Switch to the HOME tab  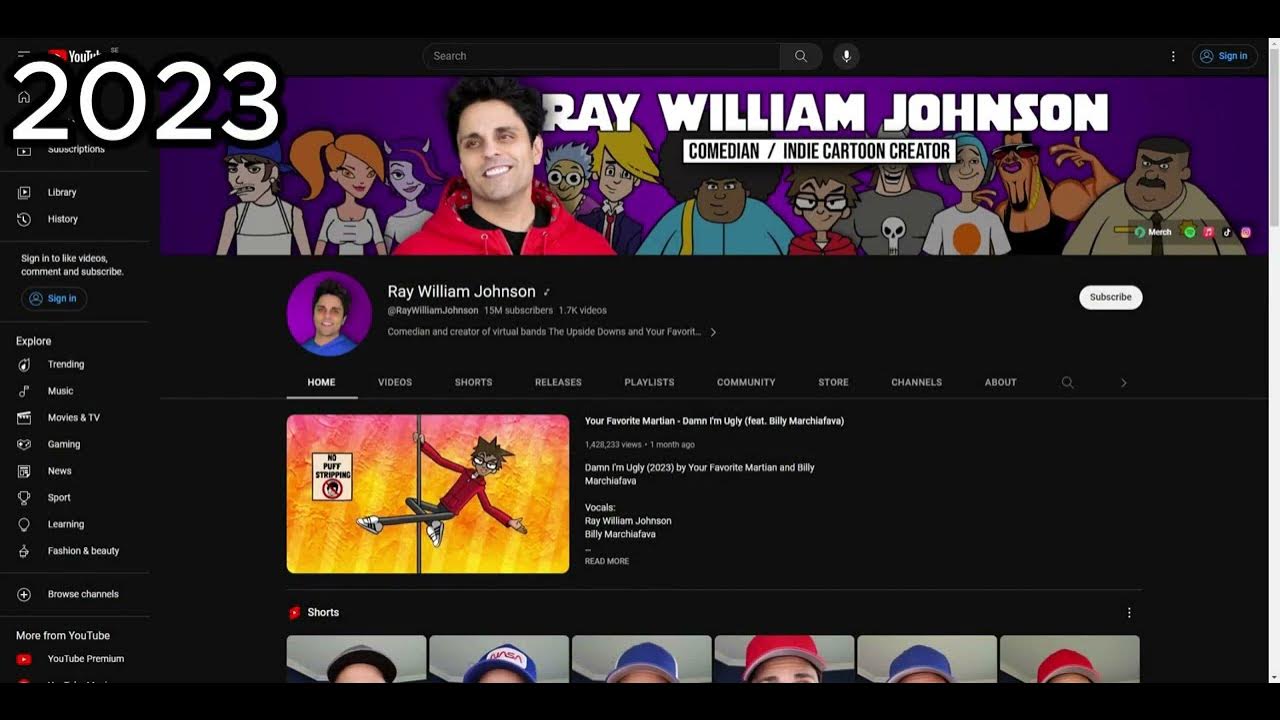(321, 382)
